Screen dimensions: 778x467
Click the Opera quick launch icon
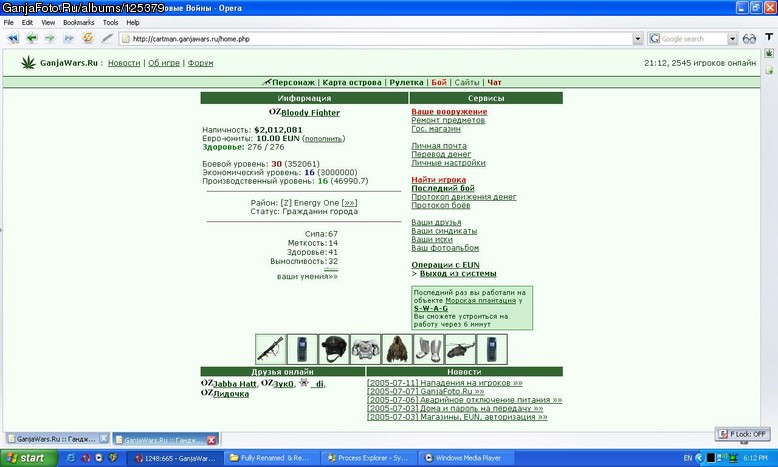pos(85,458)
